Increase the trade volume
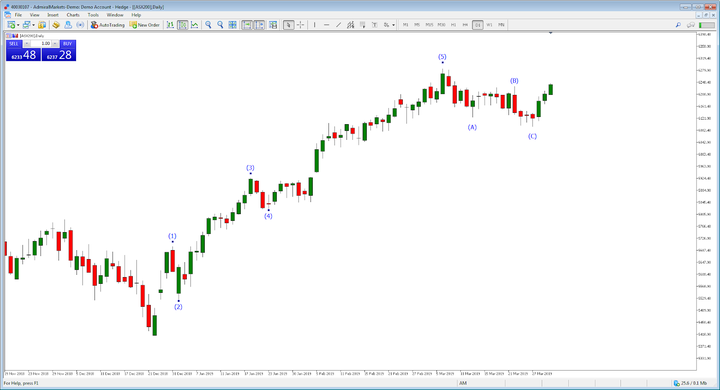 tap(55, 44)
